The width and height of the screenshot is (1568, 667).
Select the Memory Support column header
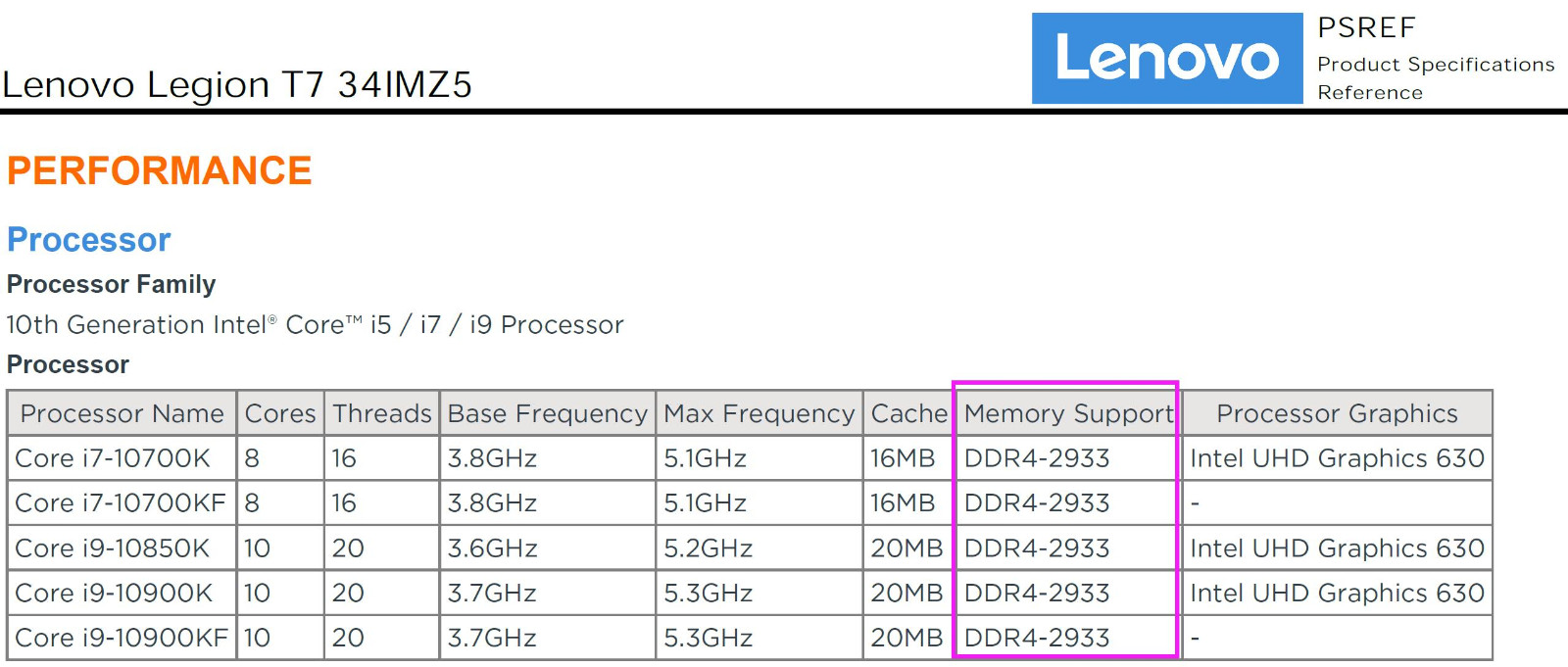1068,413
